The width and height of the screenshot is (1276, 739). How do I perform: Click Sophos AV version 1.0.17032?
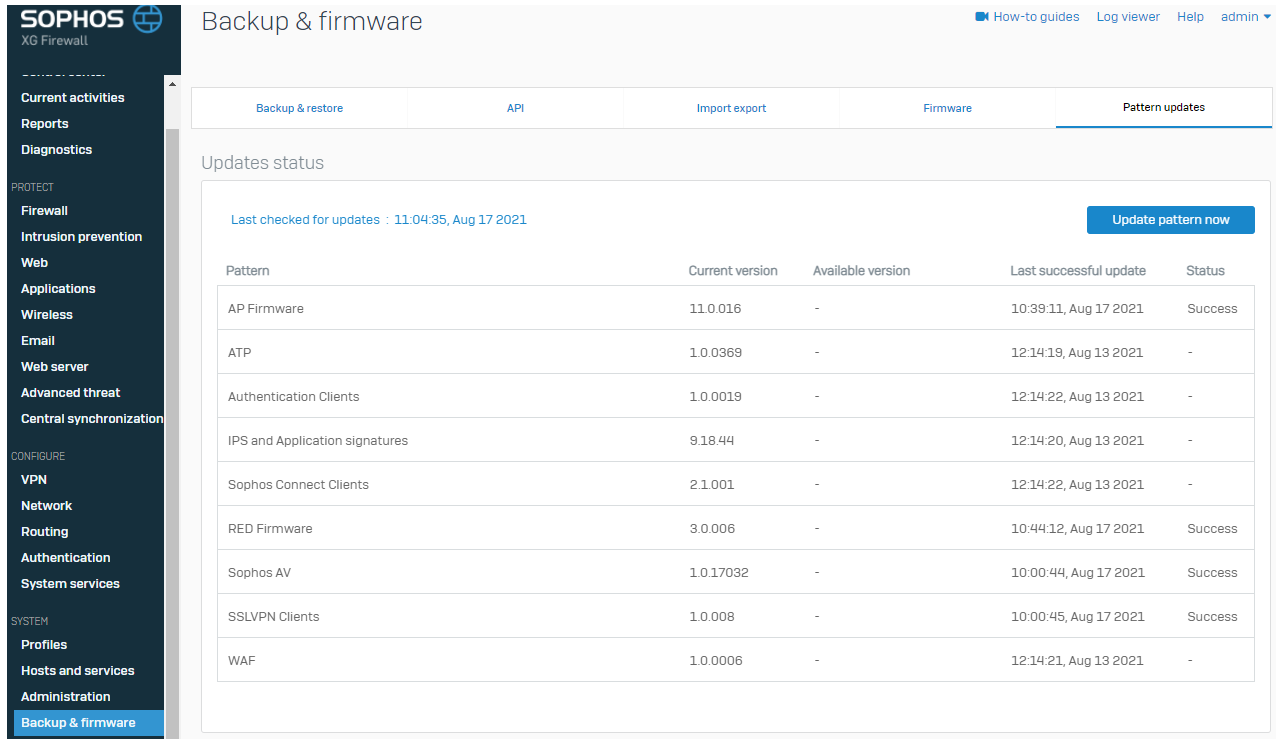point(719,573)
